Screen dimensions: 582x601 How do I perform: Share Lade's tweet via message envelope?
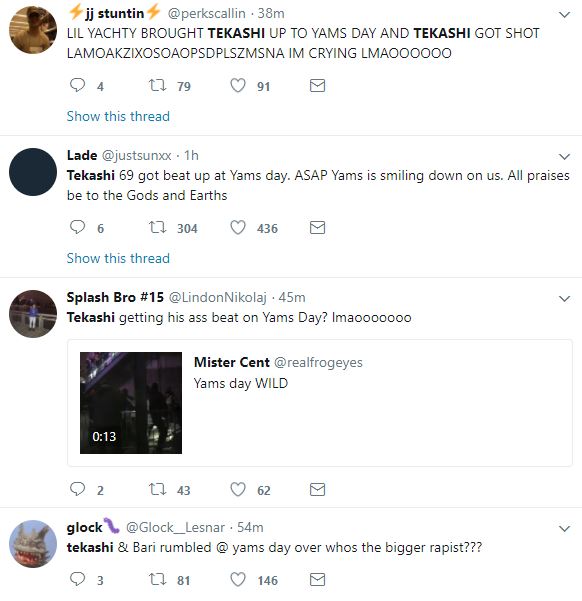[x=317, y=228]
